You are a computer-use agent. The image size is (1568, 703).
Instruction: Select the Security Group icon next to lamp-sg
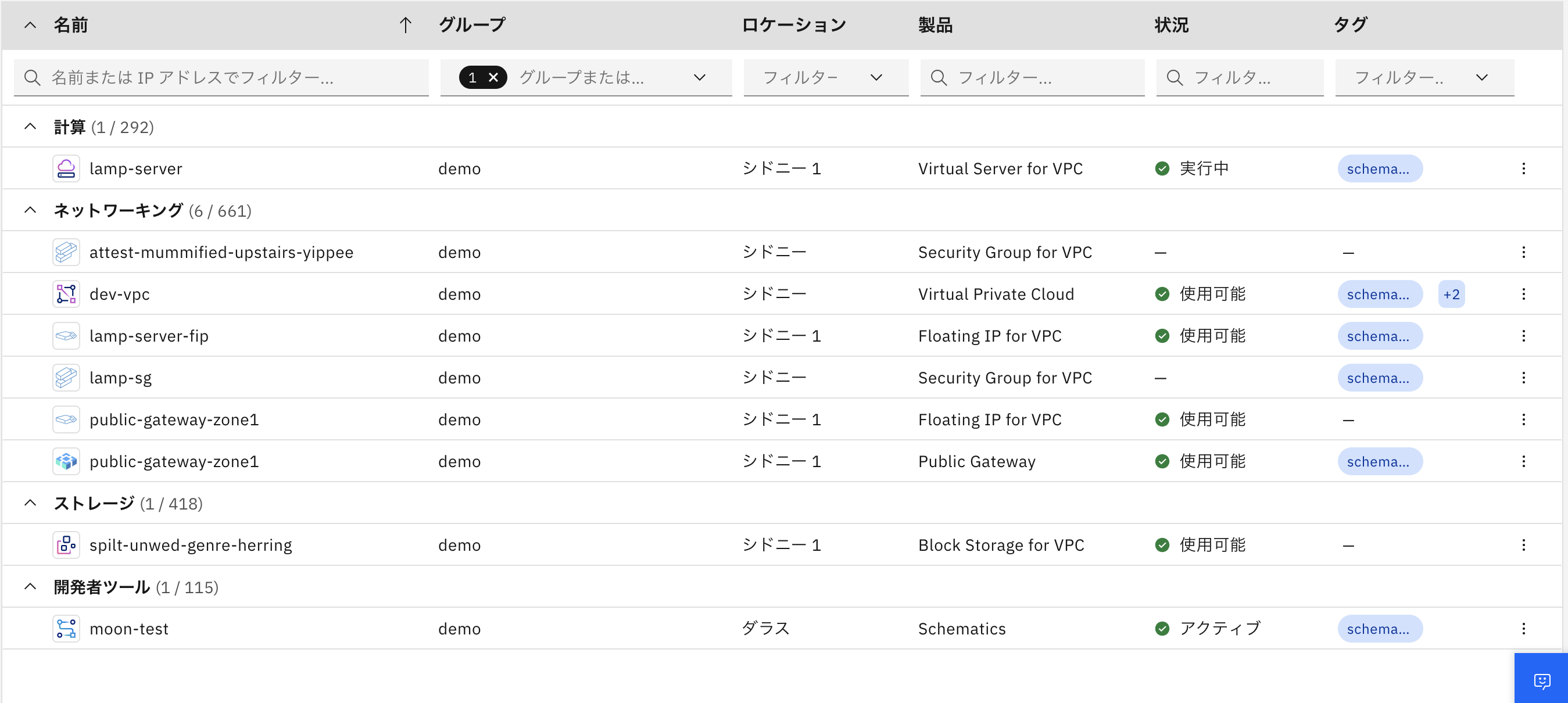pos(66,378)
